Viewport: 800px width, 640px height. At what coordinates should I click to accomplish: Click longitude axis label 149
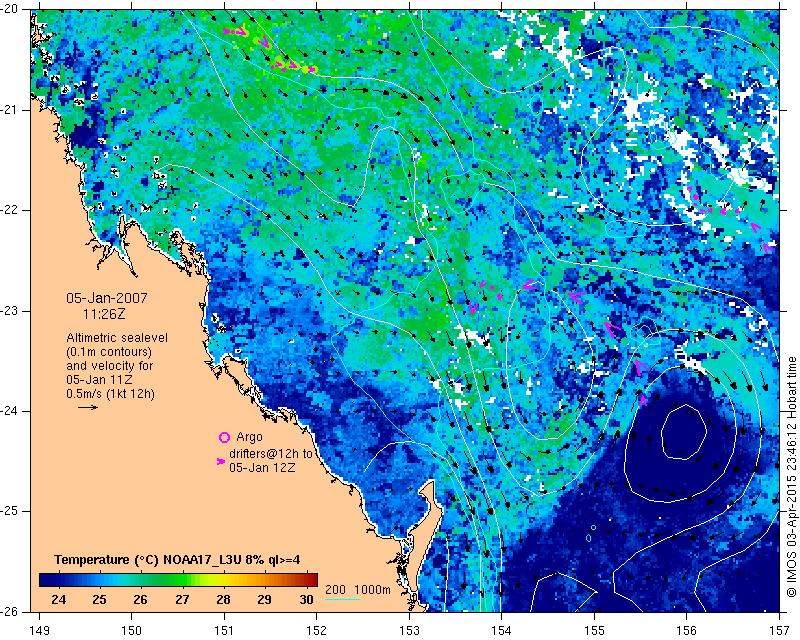[x=40, y=631]
